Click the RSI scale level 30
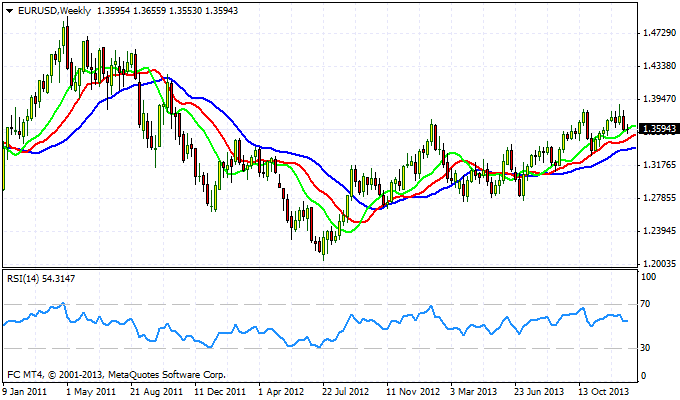680x400 pixels. [646, 348]
